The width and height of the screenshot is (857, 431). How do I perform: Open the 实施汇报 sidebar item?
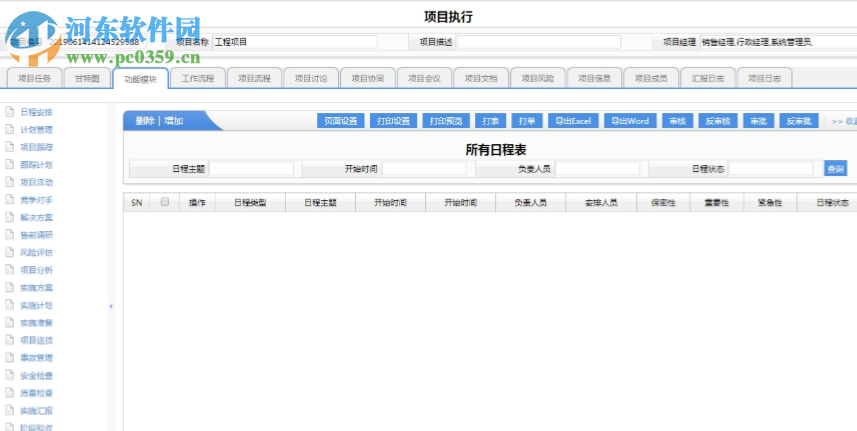click(36, 411)
